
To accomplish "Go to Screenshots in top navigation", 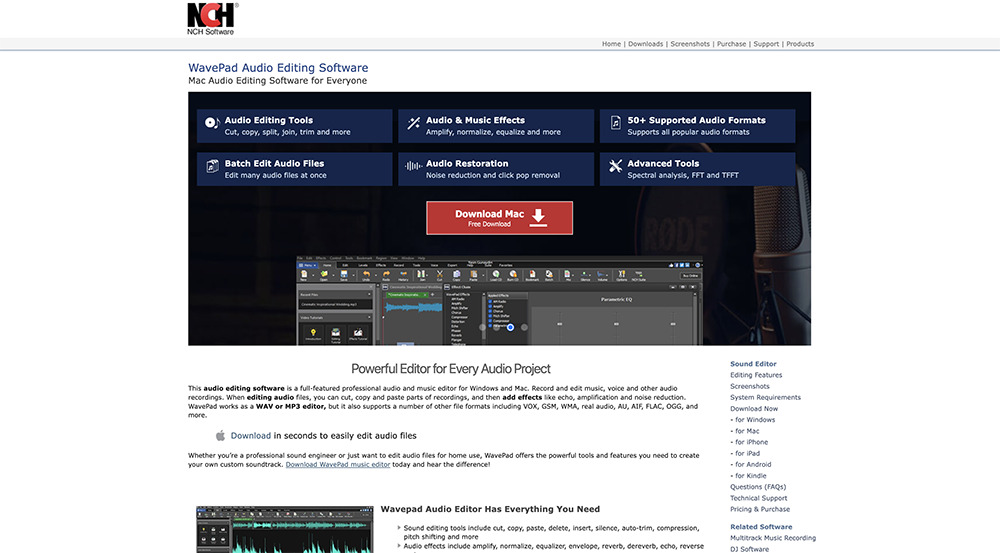I will tap(690, 44).
